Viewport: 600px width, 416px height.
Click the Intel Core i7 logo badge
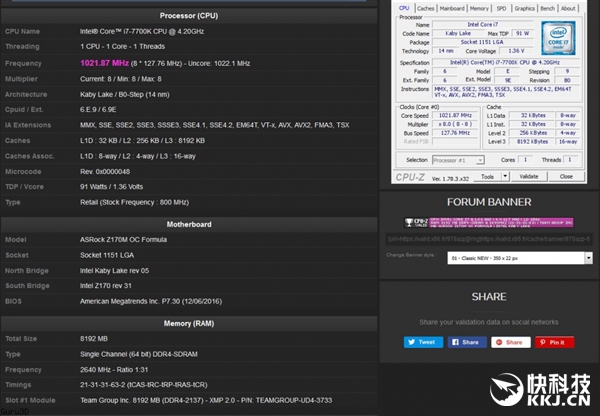[558, 38]
